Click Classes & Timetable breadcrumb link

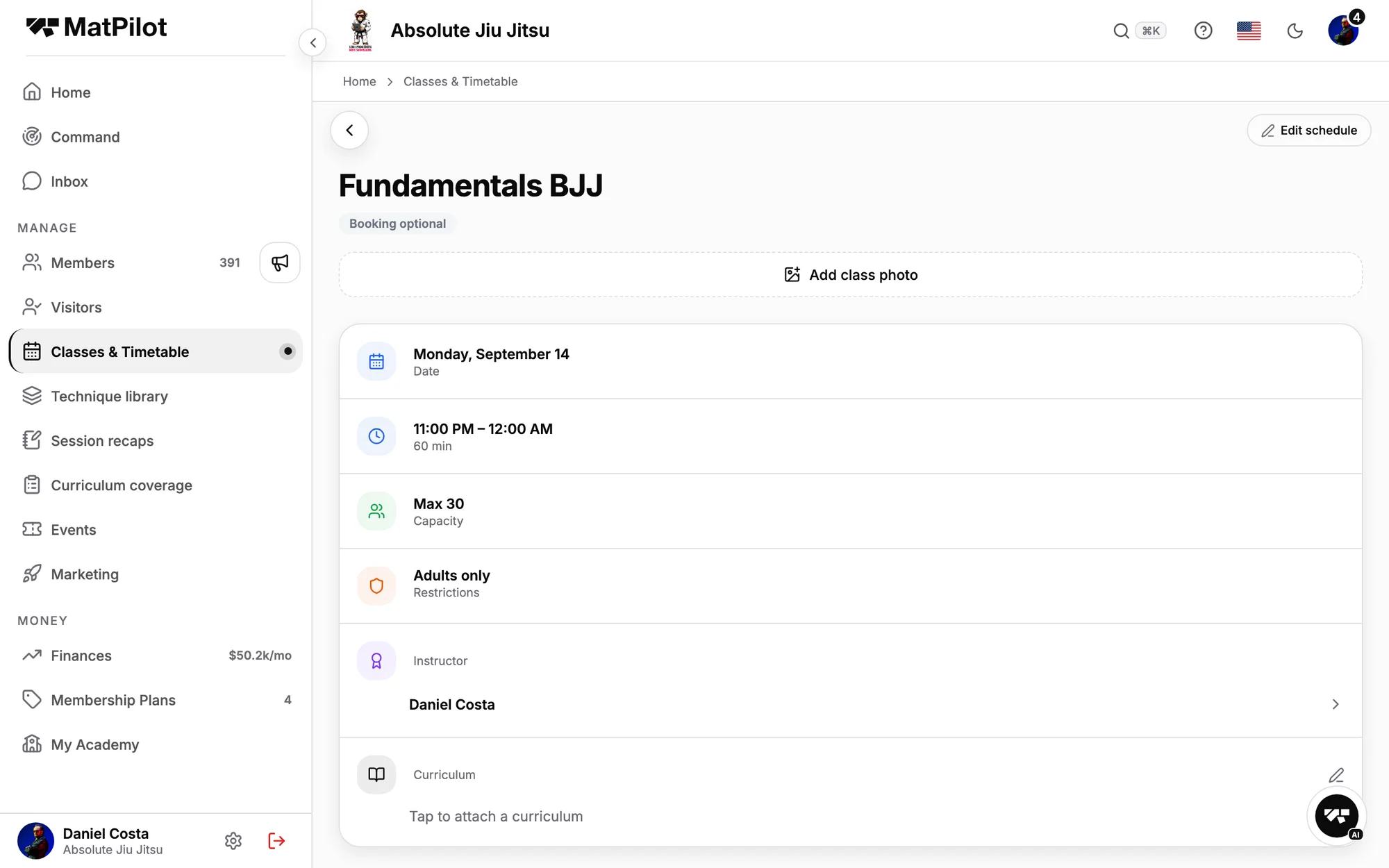coord(460,81)
